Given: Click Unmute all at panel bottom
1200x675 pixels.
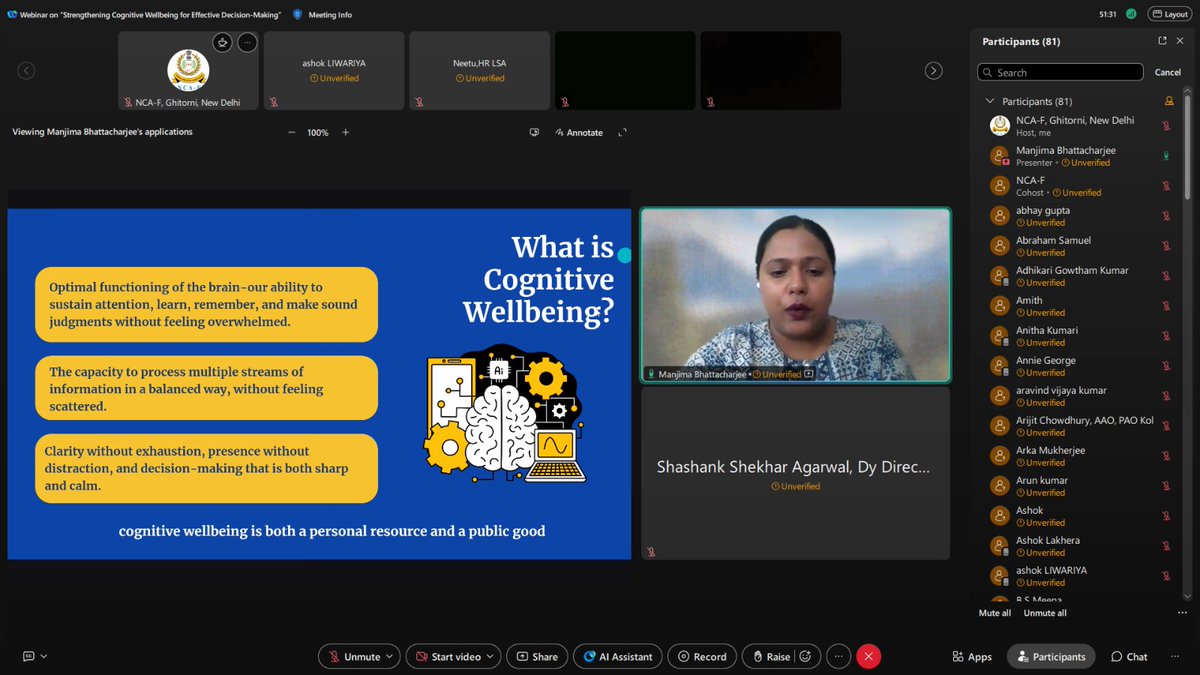Looking at the screenshot, I should pyautogui.click(x=1045, y=613).
